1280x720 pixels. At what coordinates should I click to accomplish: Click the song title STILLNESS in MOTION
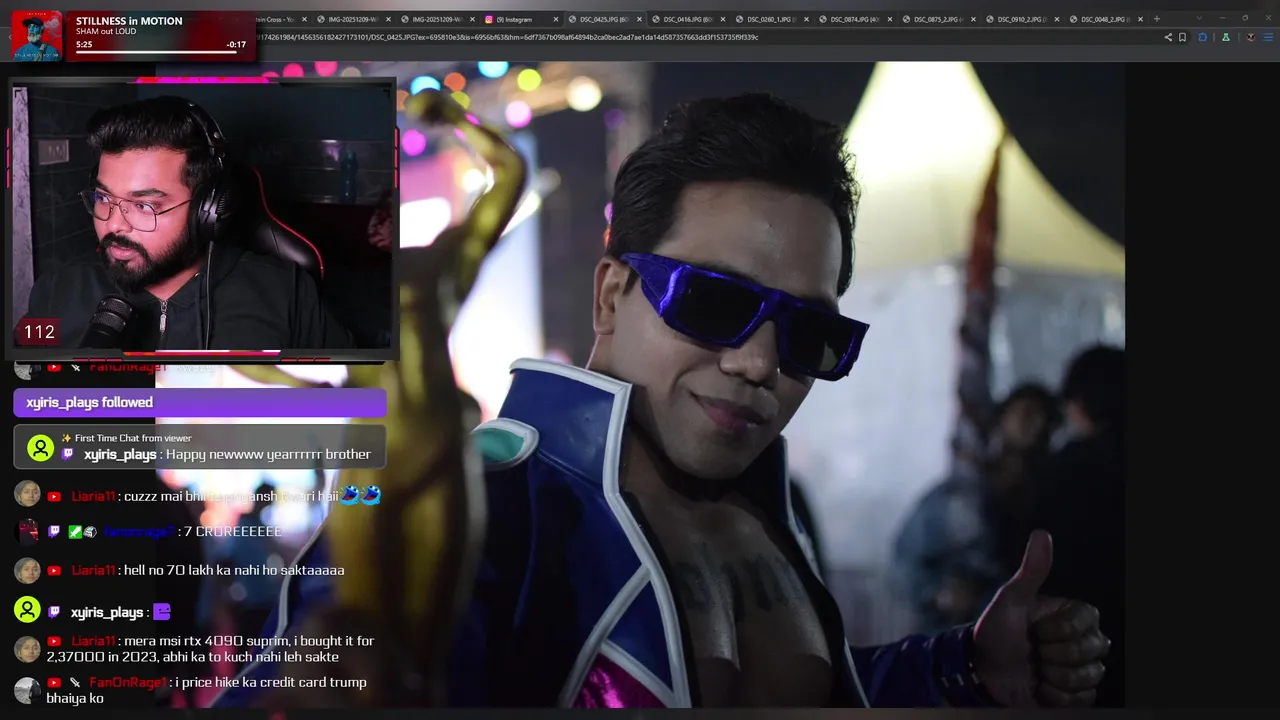coord(129,21)
